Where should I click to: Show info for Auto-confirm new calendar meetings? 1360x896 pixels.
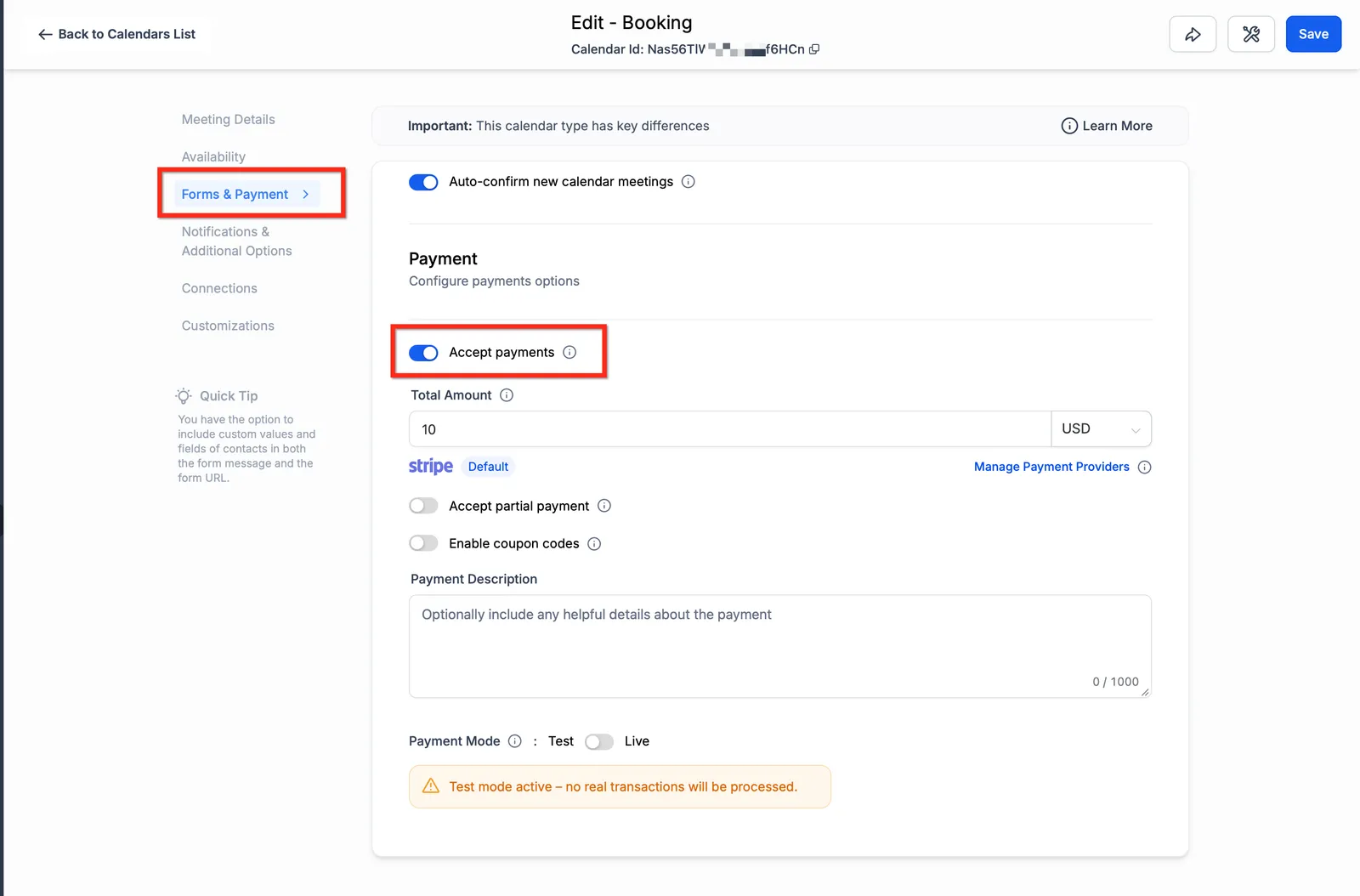click(688, 182)
